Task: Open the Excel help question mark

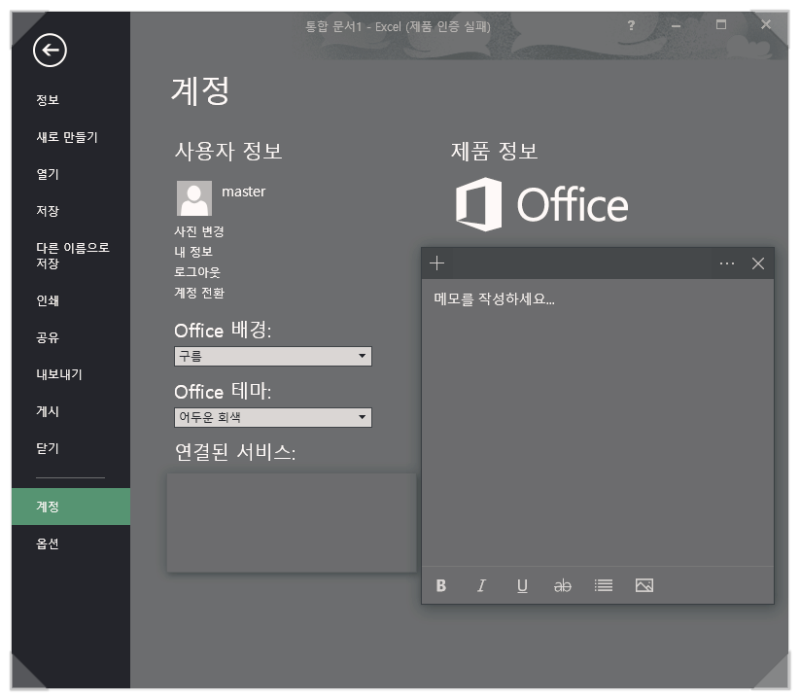Action: pyautogui.click(x=631, y=25)
